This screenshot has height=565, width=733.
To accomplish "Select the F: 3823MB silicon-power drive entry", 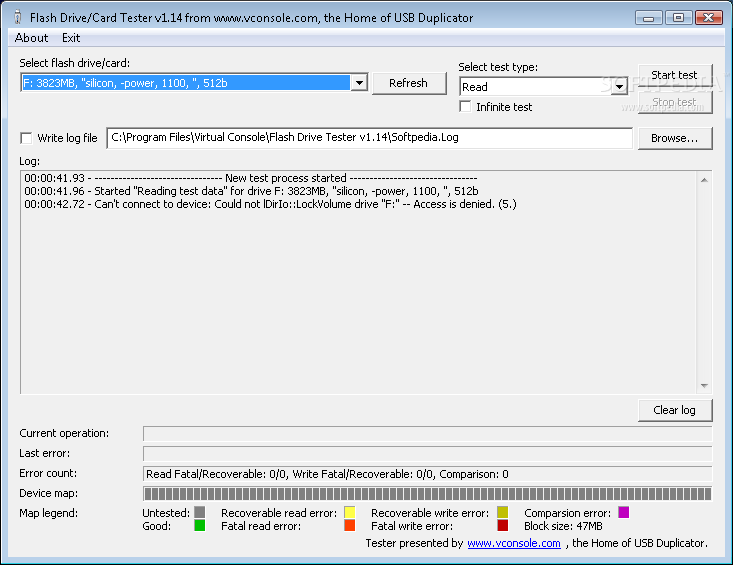I will pos(186,83).
